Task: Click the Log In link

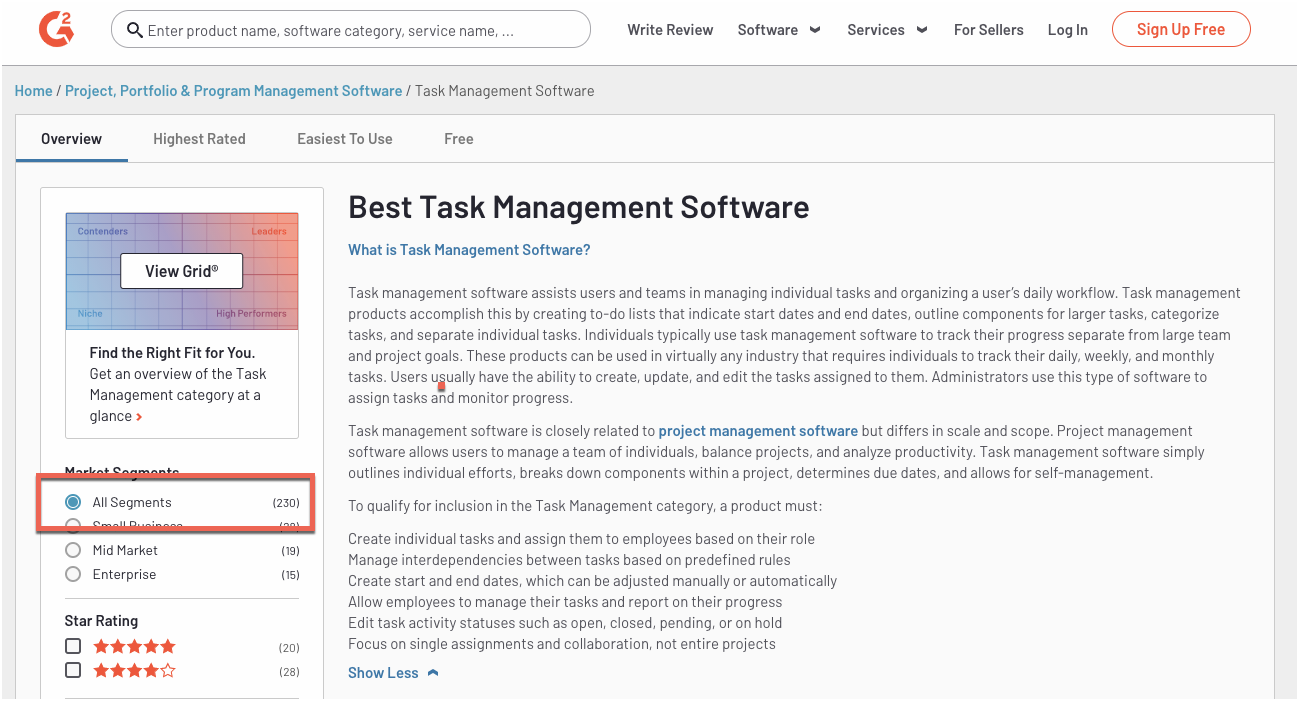Action: tap(1068, 30)
